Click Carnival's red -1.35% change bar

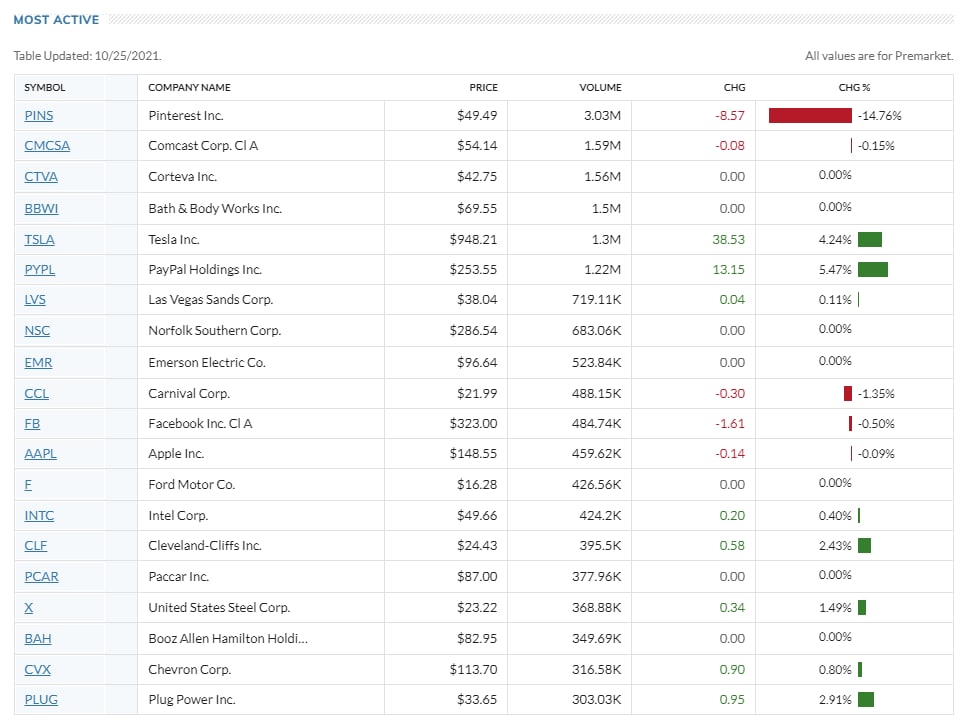(x=848, y=394)
